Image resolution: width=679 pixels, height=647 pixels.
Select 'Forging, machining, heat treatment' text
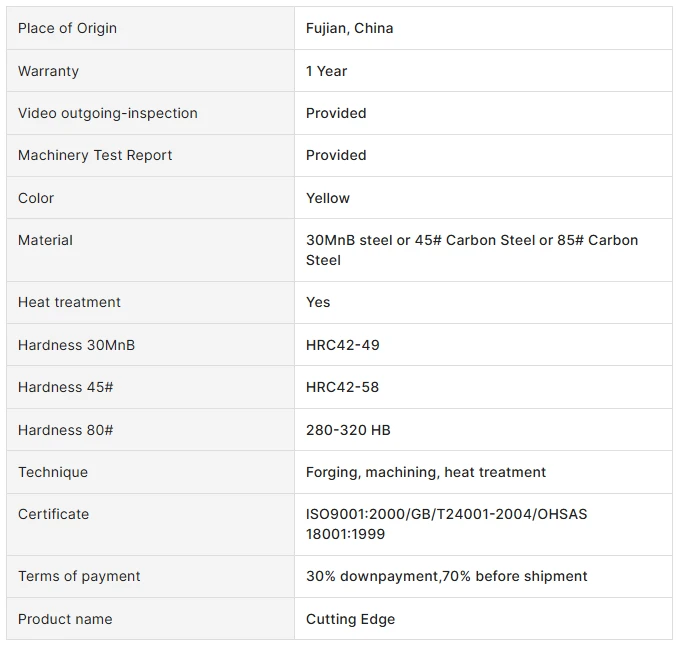[426, 472]
